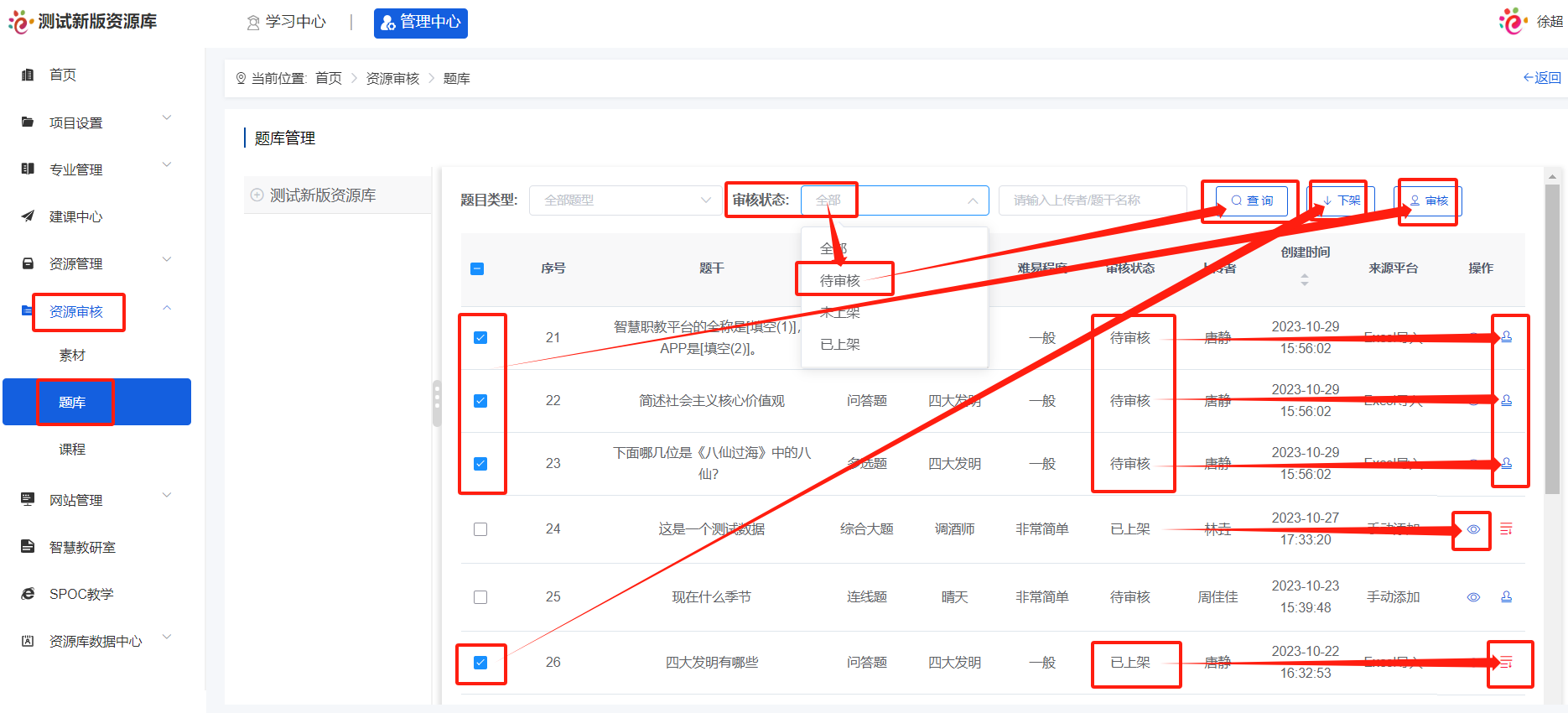Click the 题干 column header
1568x713 pixels.
712,268
